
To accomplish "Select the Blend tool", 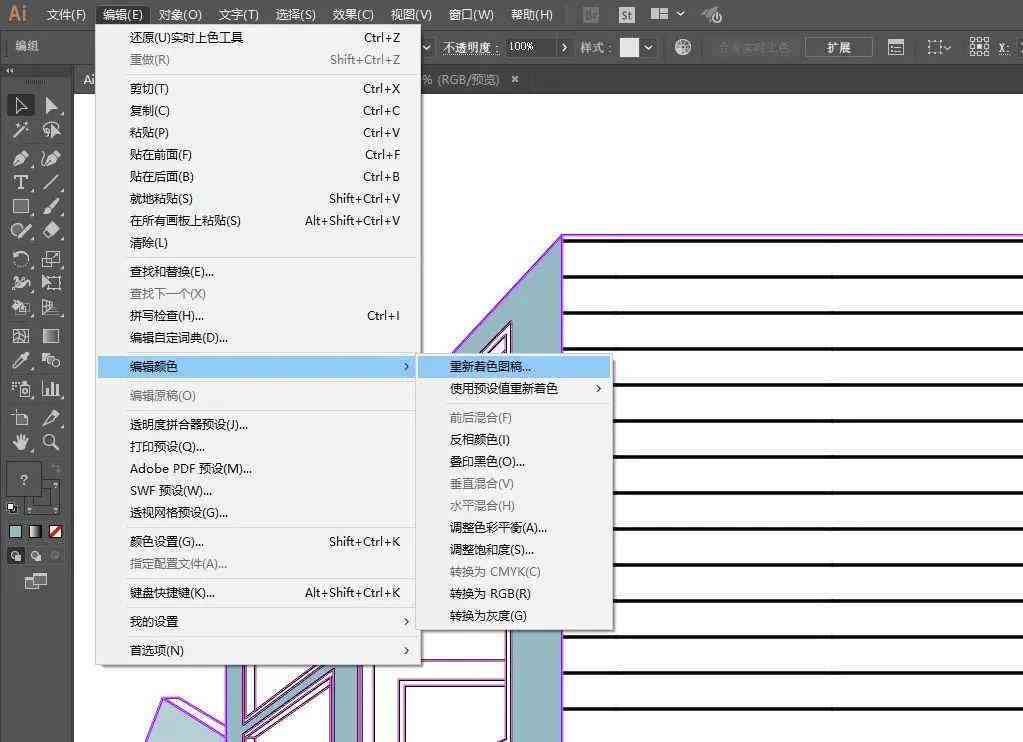I will click(51, 360).
